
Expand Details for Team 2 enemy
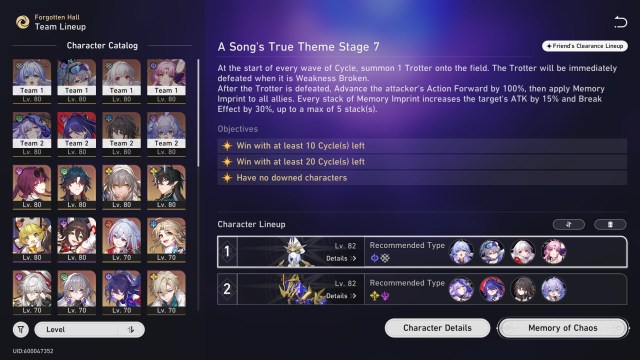(x=341, y=296)
